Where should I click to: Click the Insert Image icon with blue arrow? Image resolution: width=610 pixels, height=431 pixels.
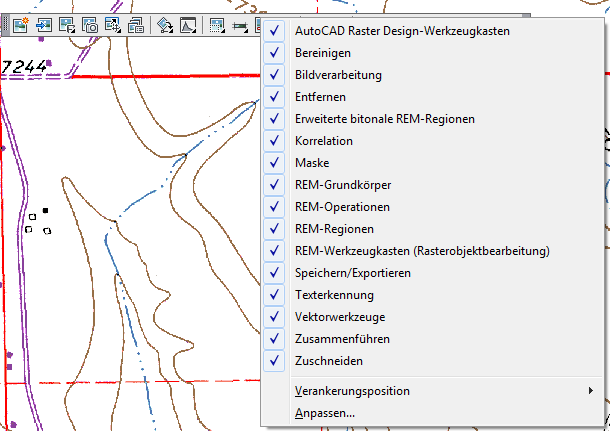(44, 26)
